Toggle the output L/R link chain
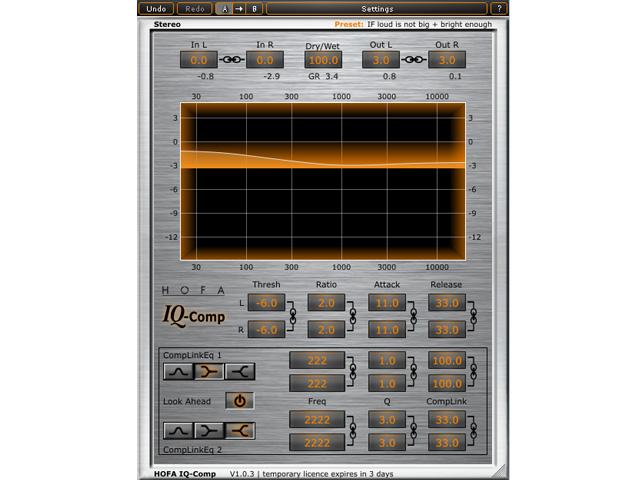 414,60
